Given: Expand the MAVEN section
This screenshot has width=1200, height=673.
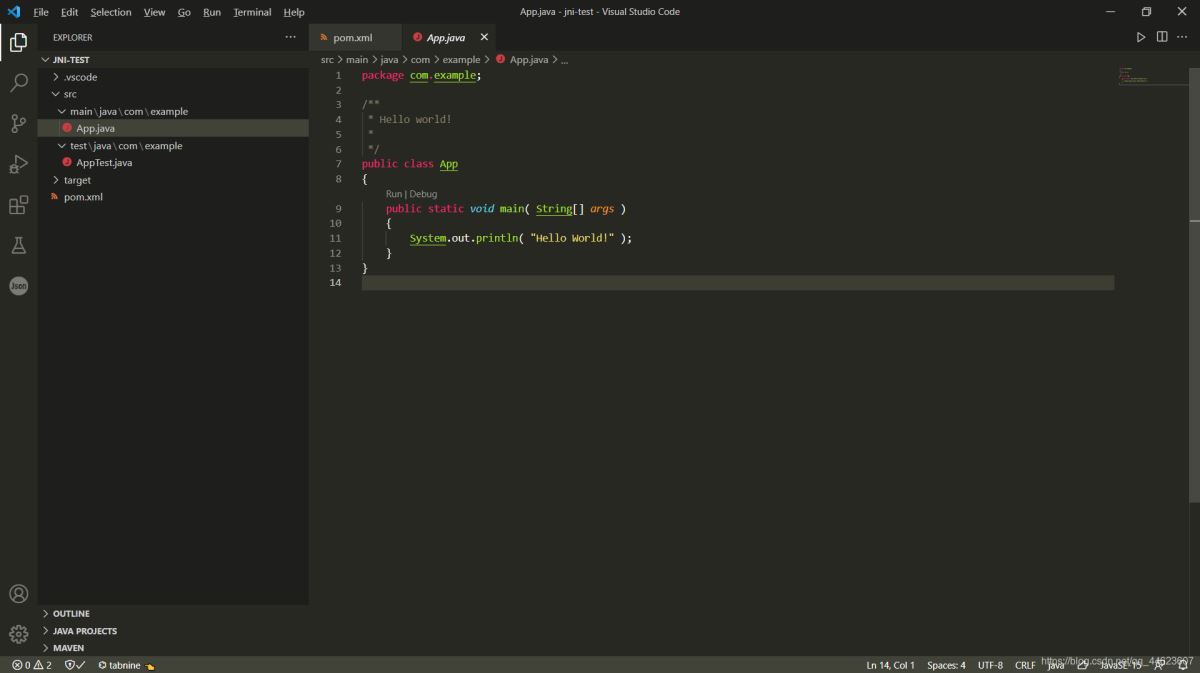Looking at the screenshot, I should (68, 648).
